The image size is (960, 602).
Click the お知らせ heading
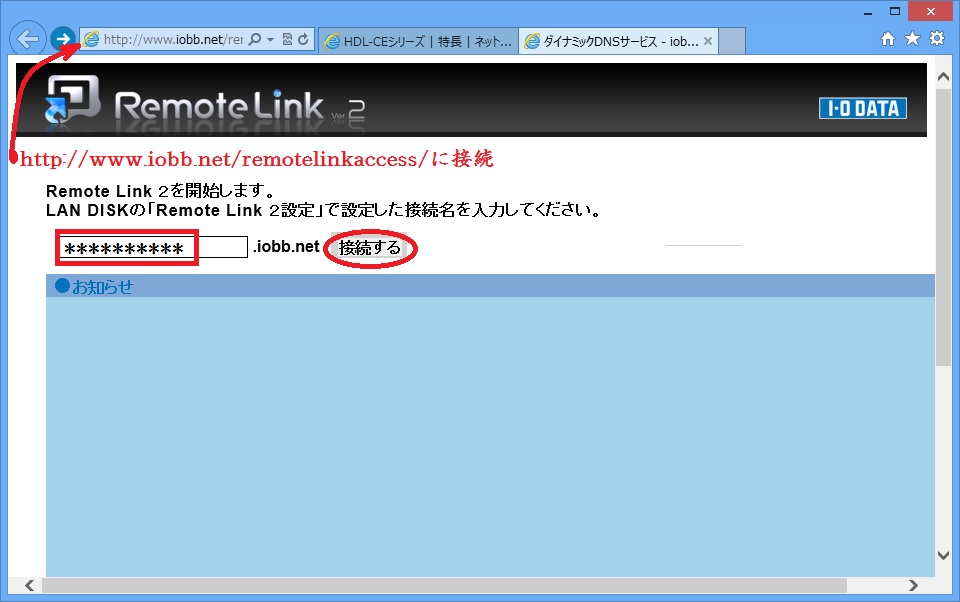click(x=102, y=287)
